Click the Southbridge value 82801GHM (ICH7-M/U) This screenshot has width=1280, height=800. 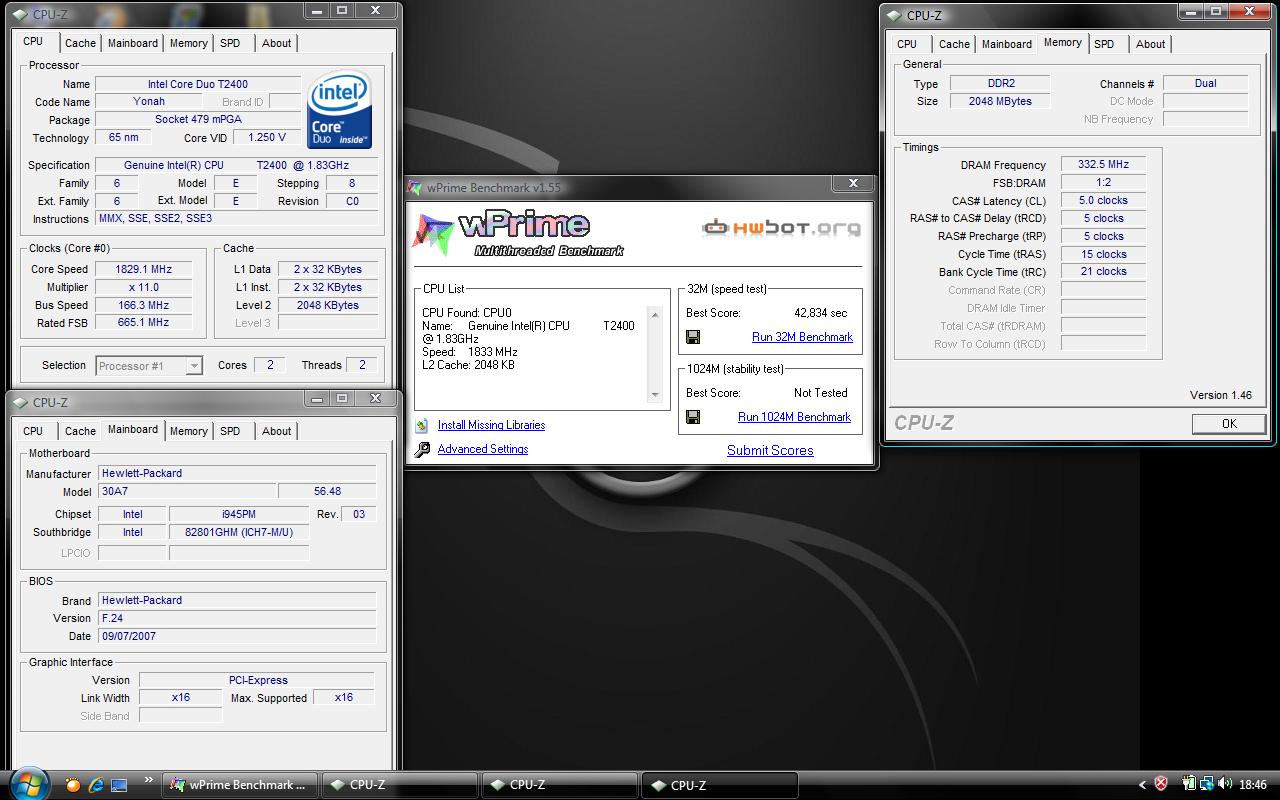[x=239, y=532]
